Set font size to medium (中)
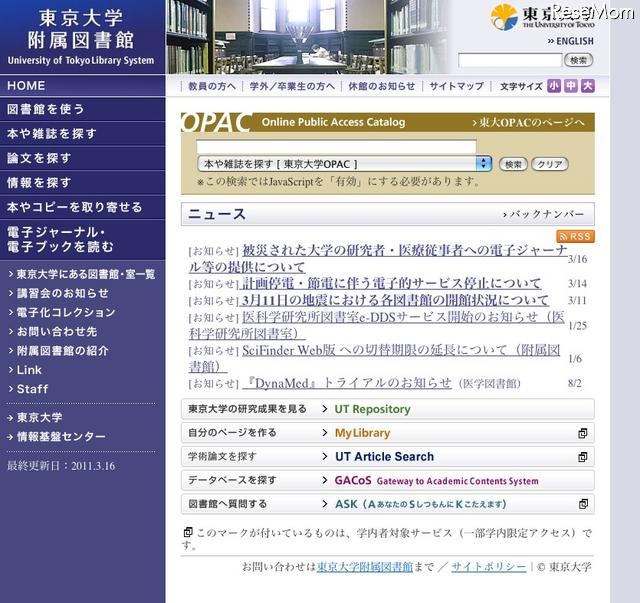Screen dimensions: 640x603 [x=571, y=86]
